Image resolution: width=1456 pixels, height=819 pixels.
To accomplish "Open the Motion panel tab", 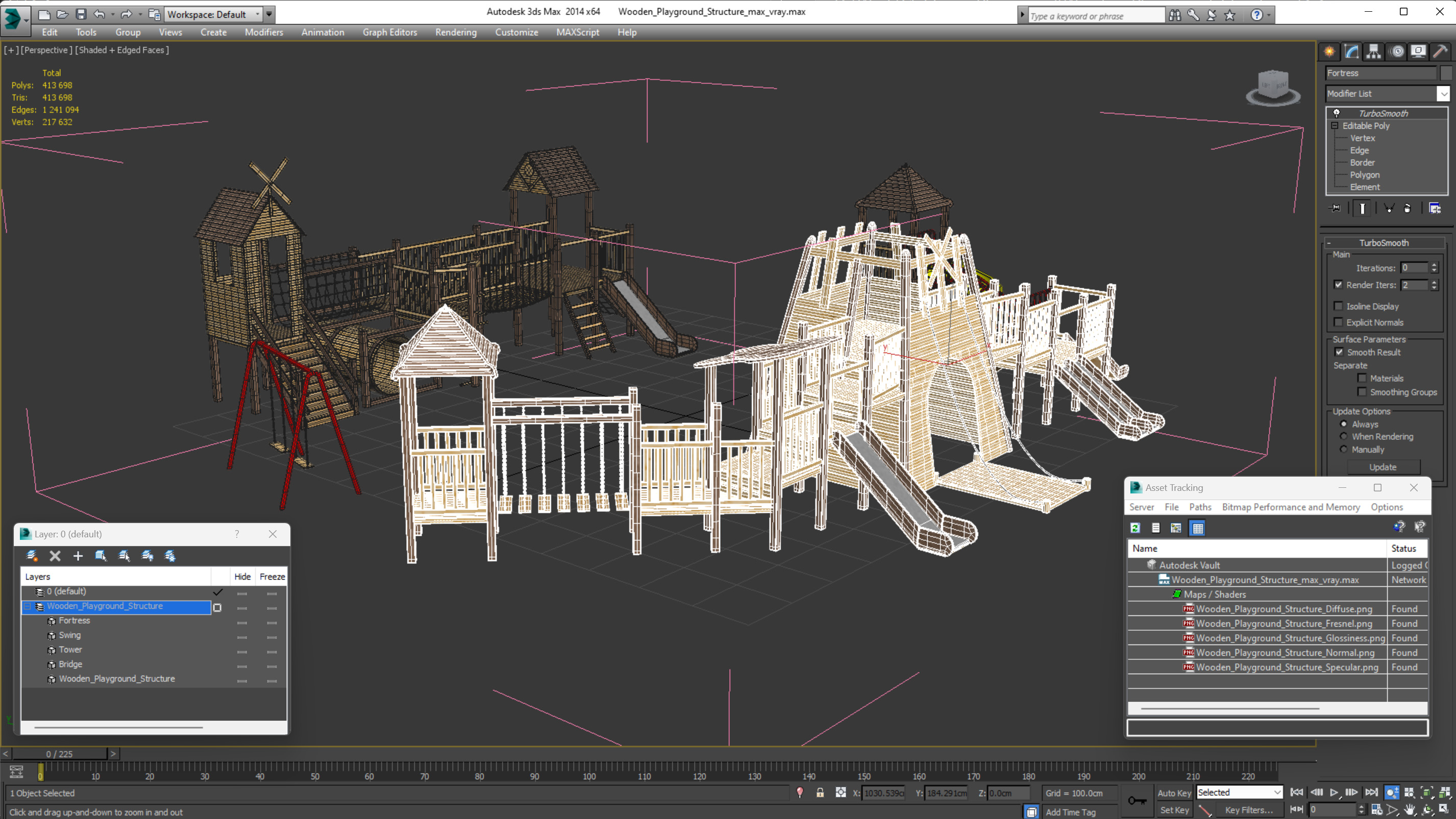I will tap(1397, 52).
